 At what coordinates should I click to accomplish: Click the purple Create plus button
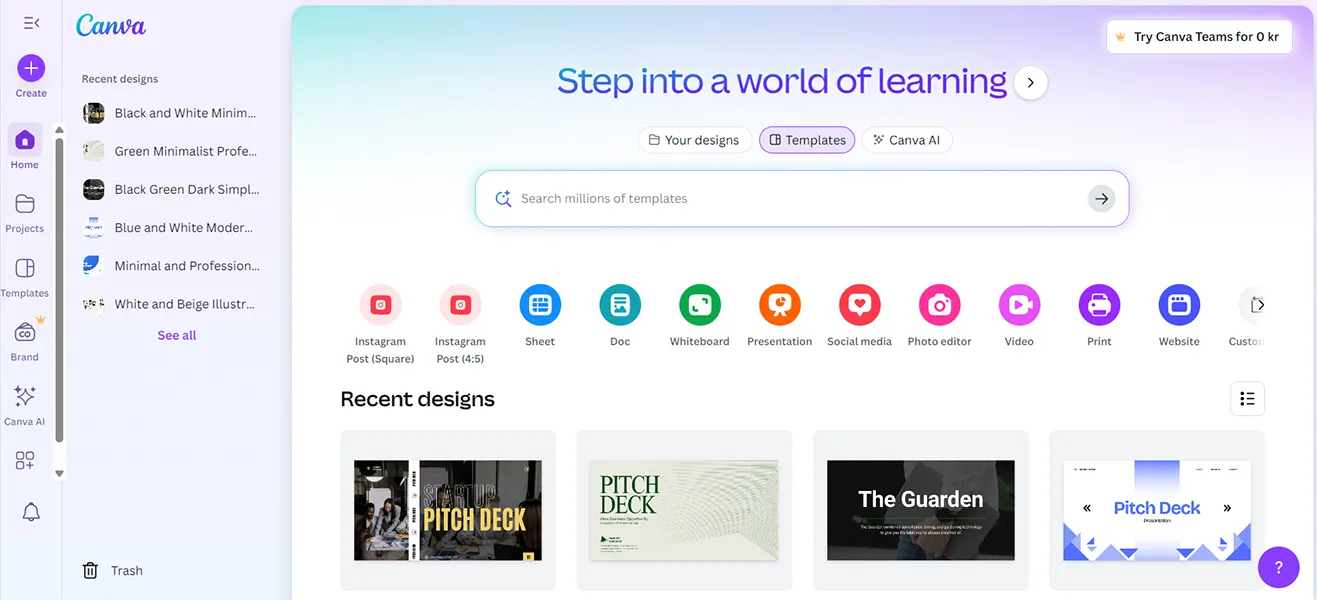[x=31, y=68]
